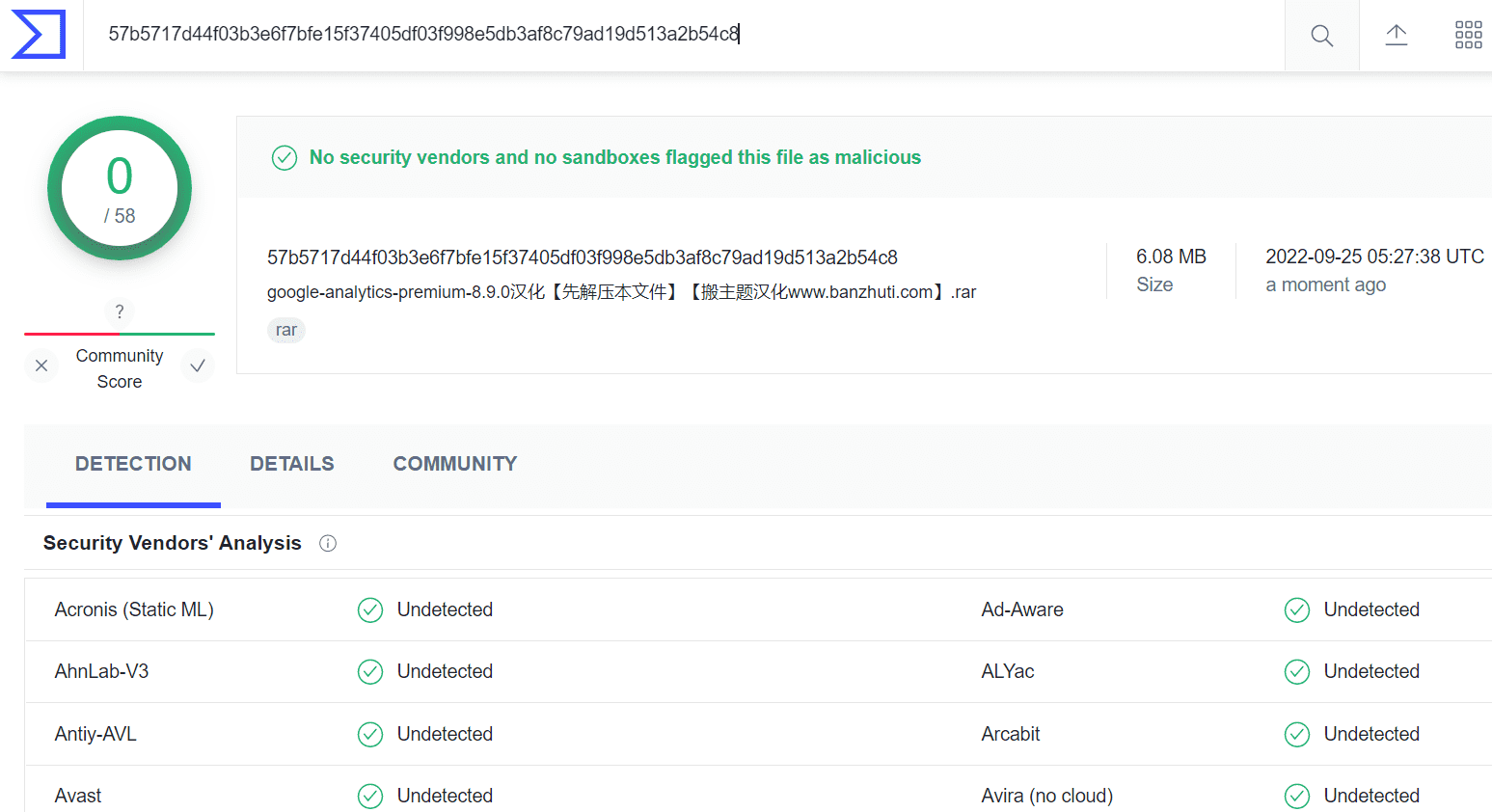The height and width of the screenshot is (812, 1492).
Task: Click Arcabit undetected check icon
Action: point(1297,735)
